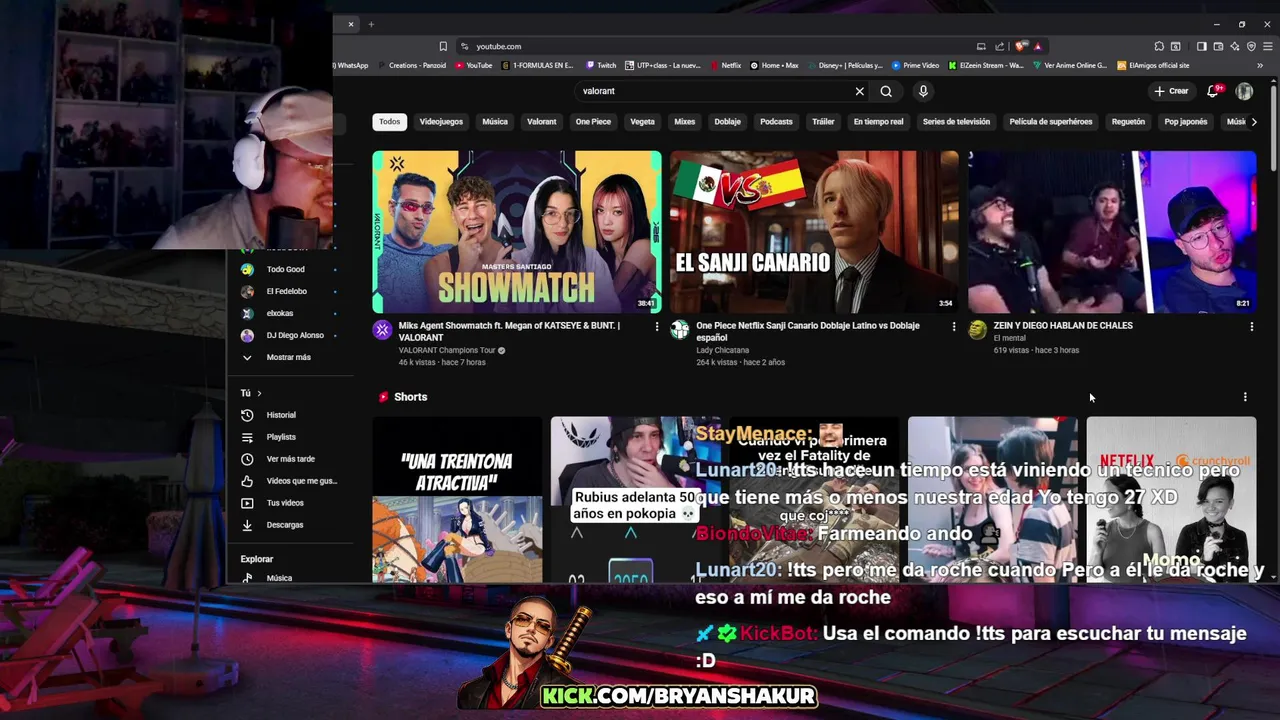Open the Rubius pokopia short
Viewport: 1280px width, 720px height.
[x=634, y=500]
